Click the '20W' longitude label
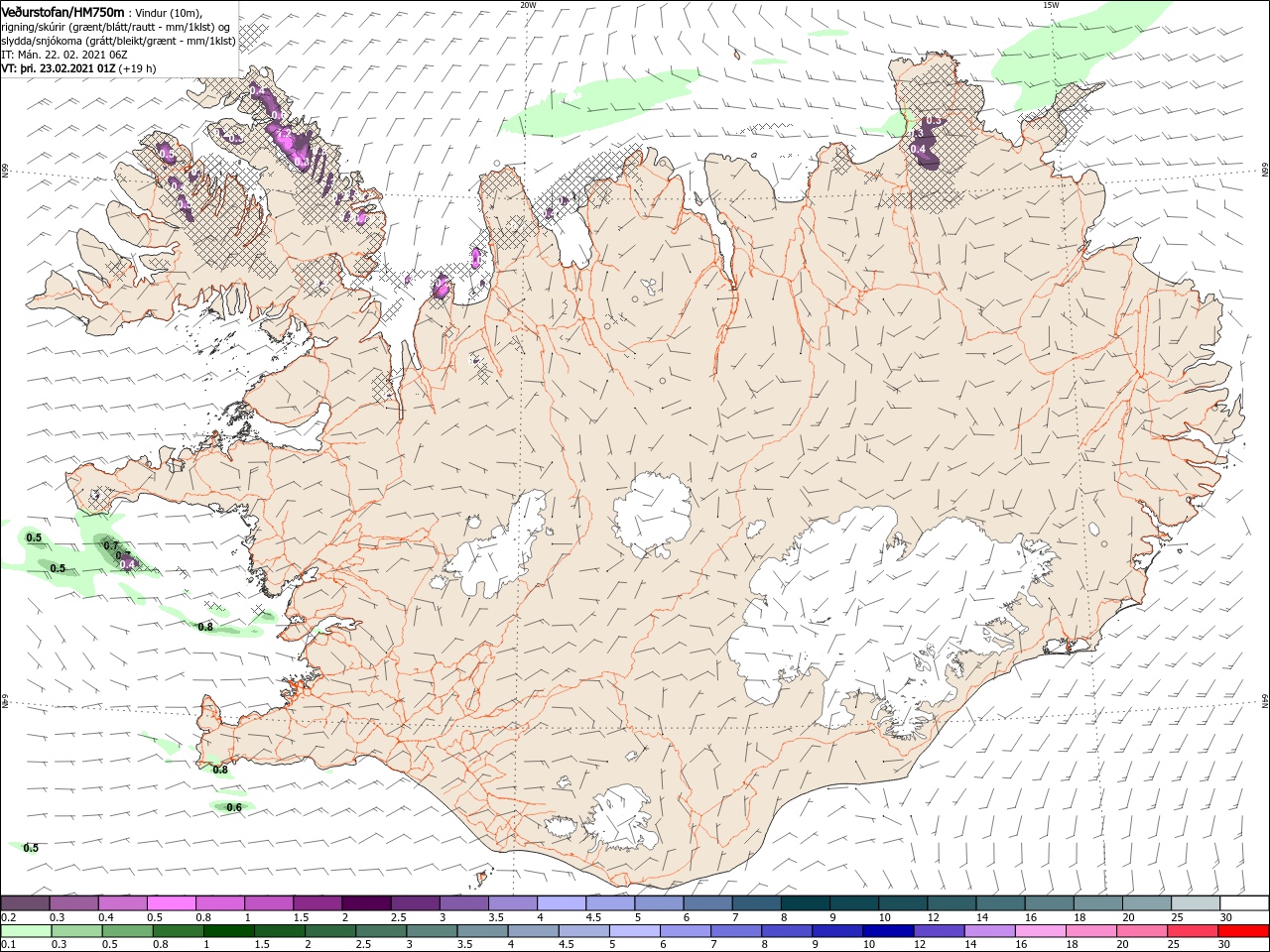The image size is (1270, 952). point(528,5)
